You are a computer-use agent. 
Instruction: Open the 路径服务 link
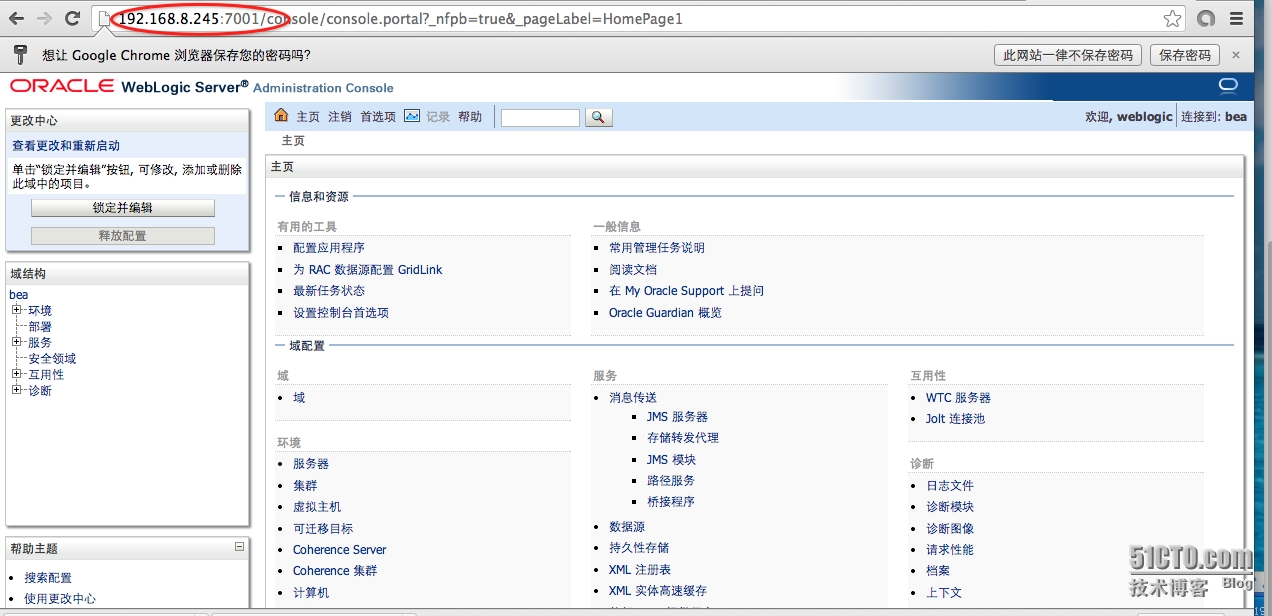point(671,481)
